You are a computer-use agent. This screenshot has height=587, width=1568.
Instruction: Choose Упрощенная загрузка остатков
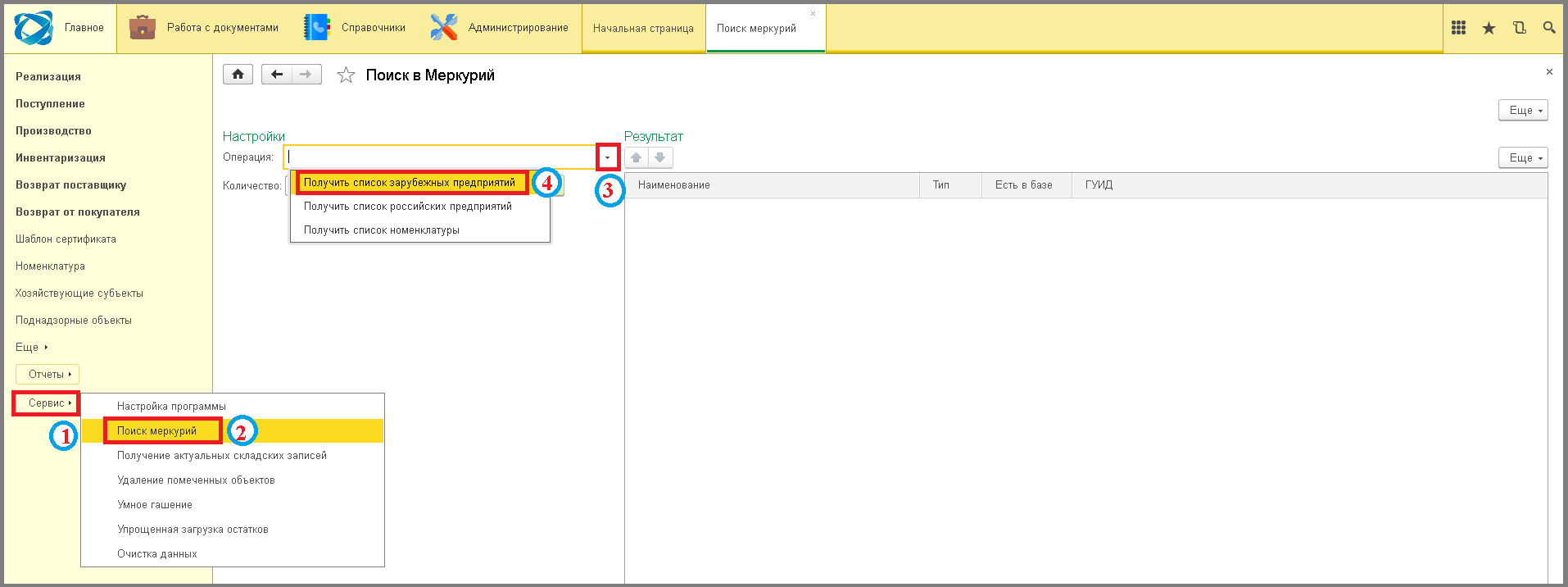click(x=233, y=530)
